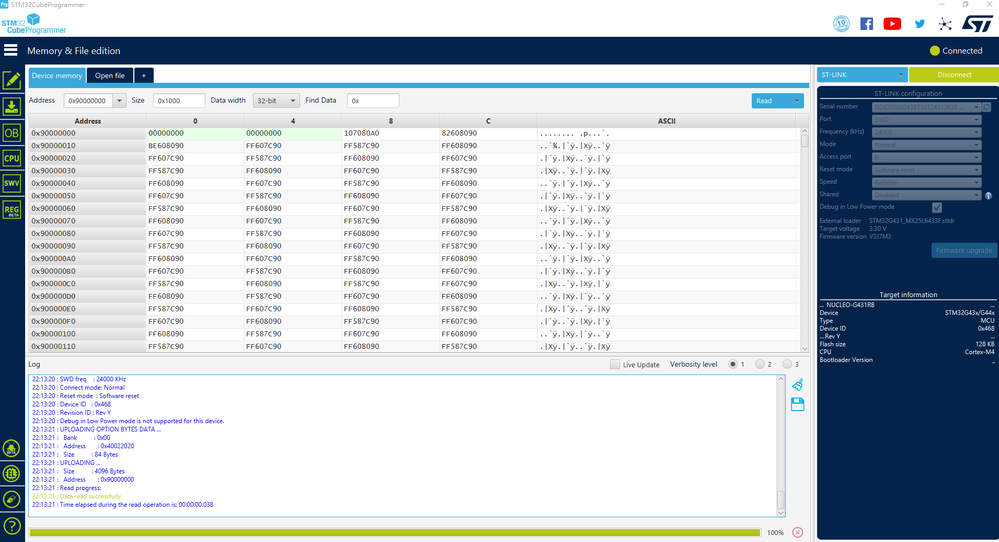Screen dimensions: 999x542
Task: Select cell 107080A0 in first row
Action: (391, 133)
